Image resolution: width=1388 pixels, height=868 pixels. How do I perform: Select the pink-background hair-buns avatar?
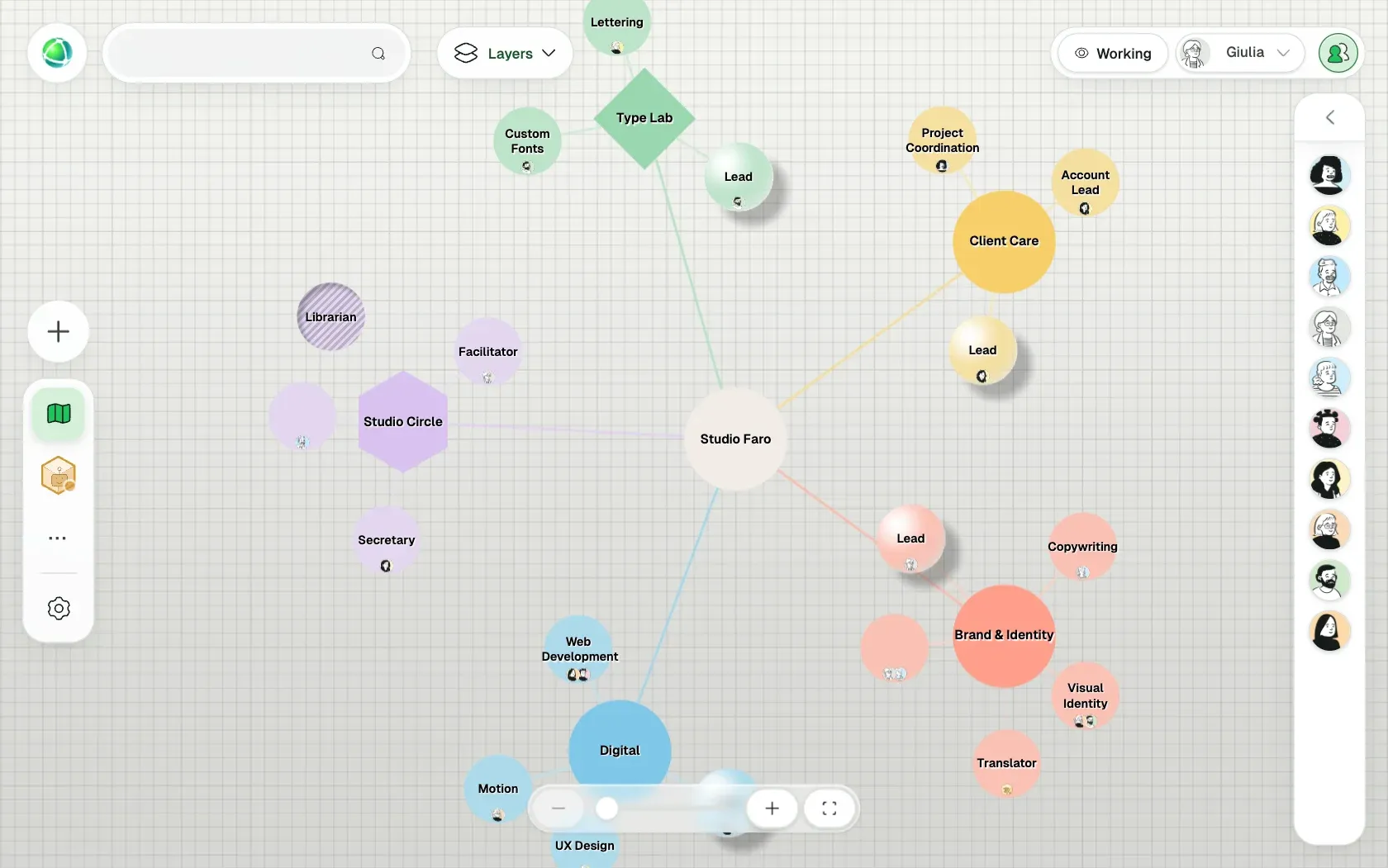(1329, 429)
